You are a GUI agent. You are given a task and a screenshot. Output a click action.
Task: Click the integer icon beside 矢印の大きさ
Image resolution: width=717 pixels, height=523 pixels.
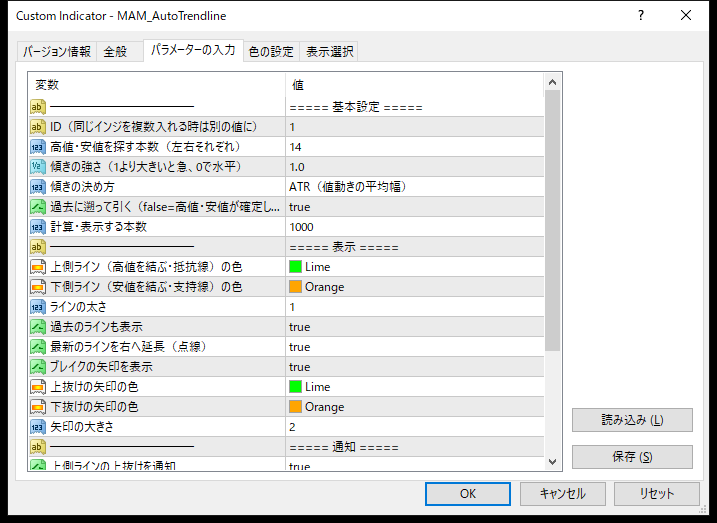click(x=38, y=427)
